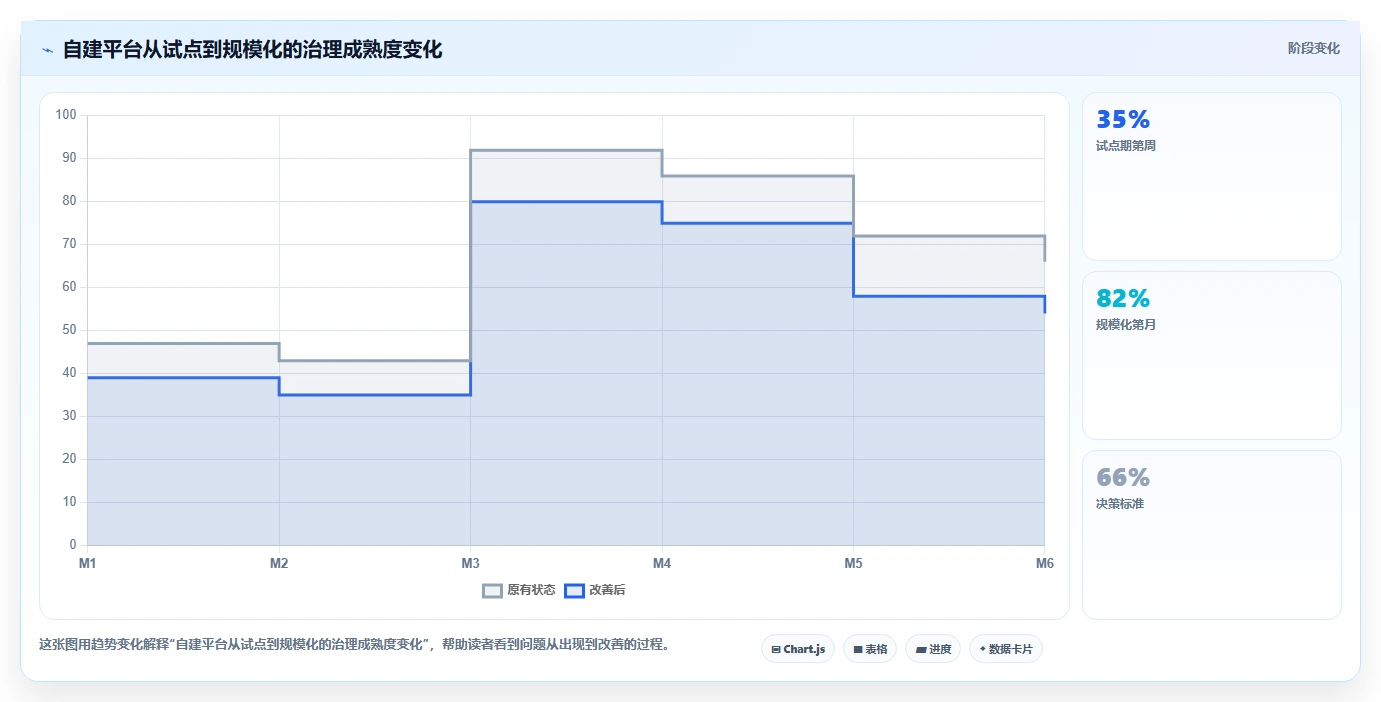Open the 35% 试点期第周 card
This screenshot has width=1381, height=702.
(x=1211, y=177)
